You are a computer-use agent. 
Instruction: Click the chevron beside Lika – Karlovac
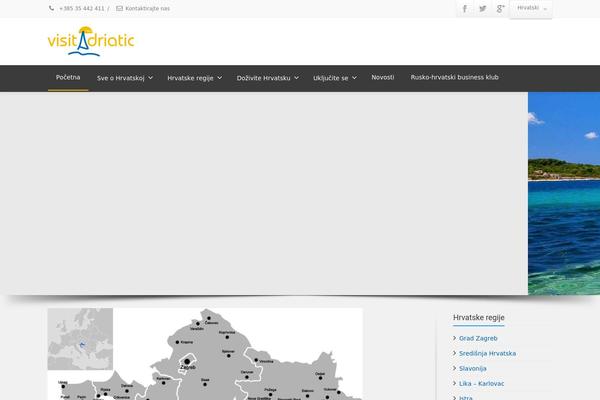(455, 383)
